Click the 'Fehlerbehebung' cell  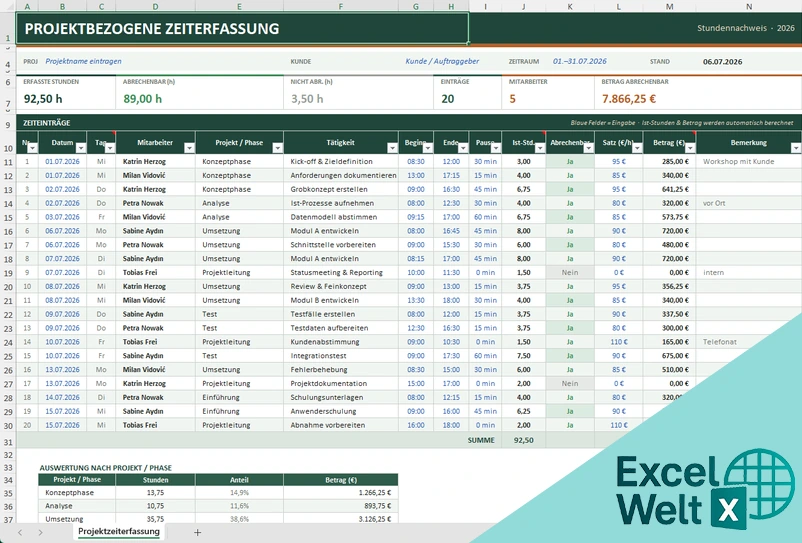[x=341, y=370]
